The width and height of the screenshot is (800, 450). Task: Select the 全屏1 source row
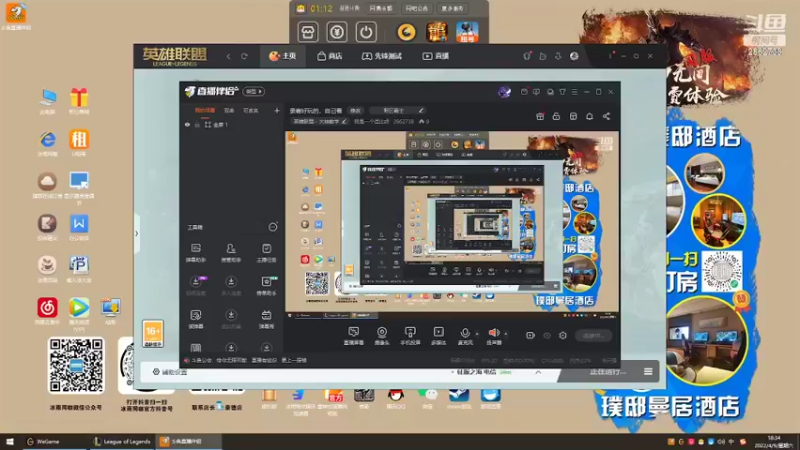pyautogui.click(x=231, y=124)
